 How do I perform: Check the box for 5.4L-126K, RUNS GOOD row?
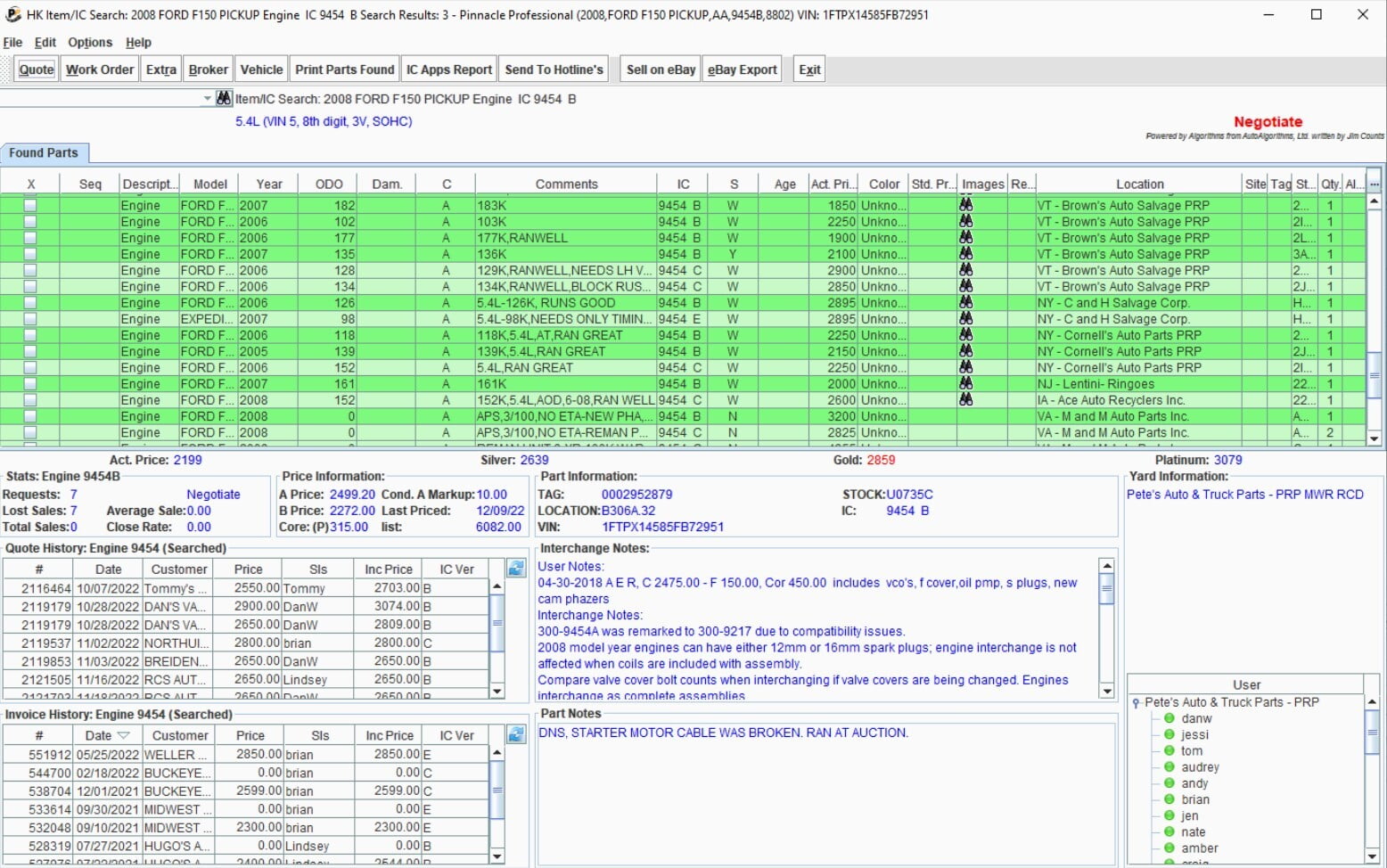coord(30,302)
